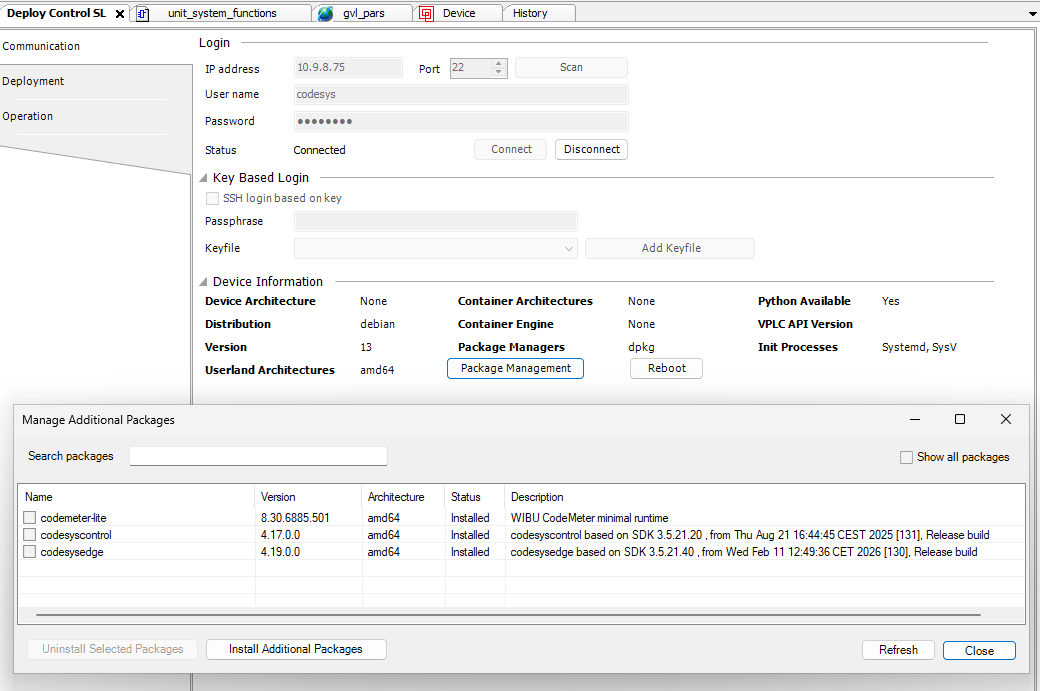Image resolution: width=1040 pixels, height=691 pixels.
Task: Enable Show all packages option
Action: [906, 457]
